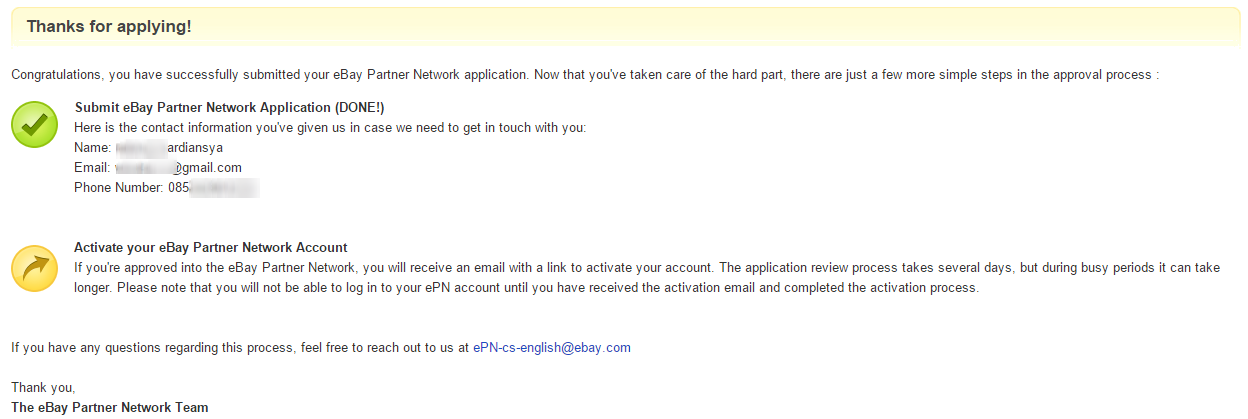Image resolution: width=1248 pixels, height=419 pixels.
Task: Open the ePN-cs-english@ebay.com email link
Action: coord(552,348)
